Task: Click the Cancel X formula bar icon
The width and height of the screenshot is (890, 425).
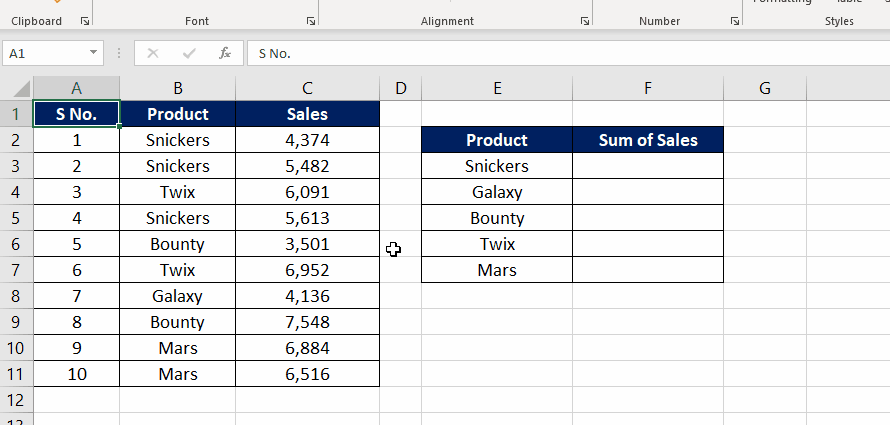Action: (153, 53)
